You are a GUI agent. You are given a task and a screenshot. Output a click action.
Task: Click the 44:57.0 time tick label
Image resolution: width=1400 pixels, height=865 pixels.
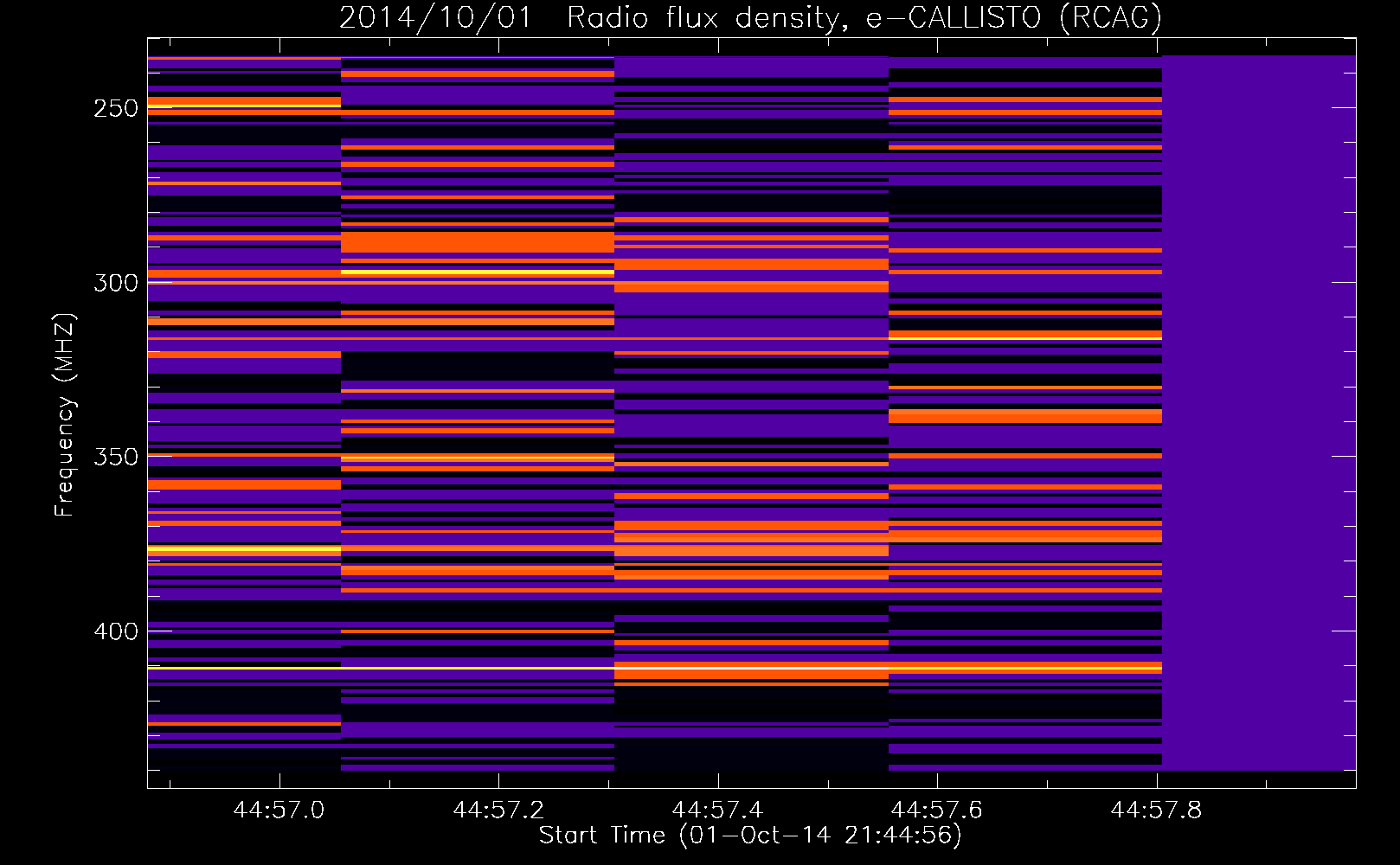pos(279,810)
